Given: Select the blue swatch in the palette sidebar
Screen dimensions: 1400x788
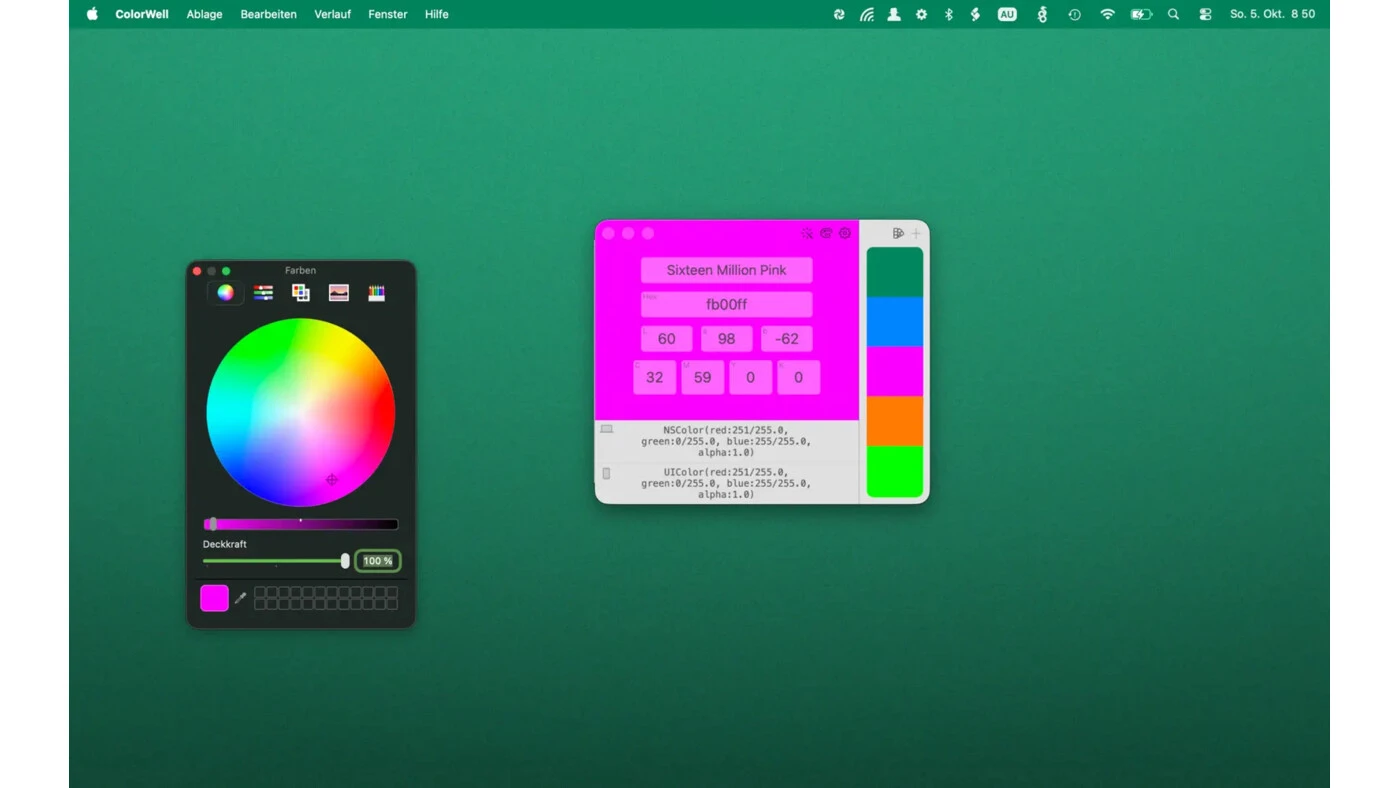Looking at the screenshot, I should tap(894, 322).
